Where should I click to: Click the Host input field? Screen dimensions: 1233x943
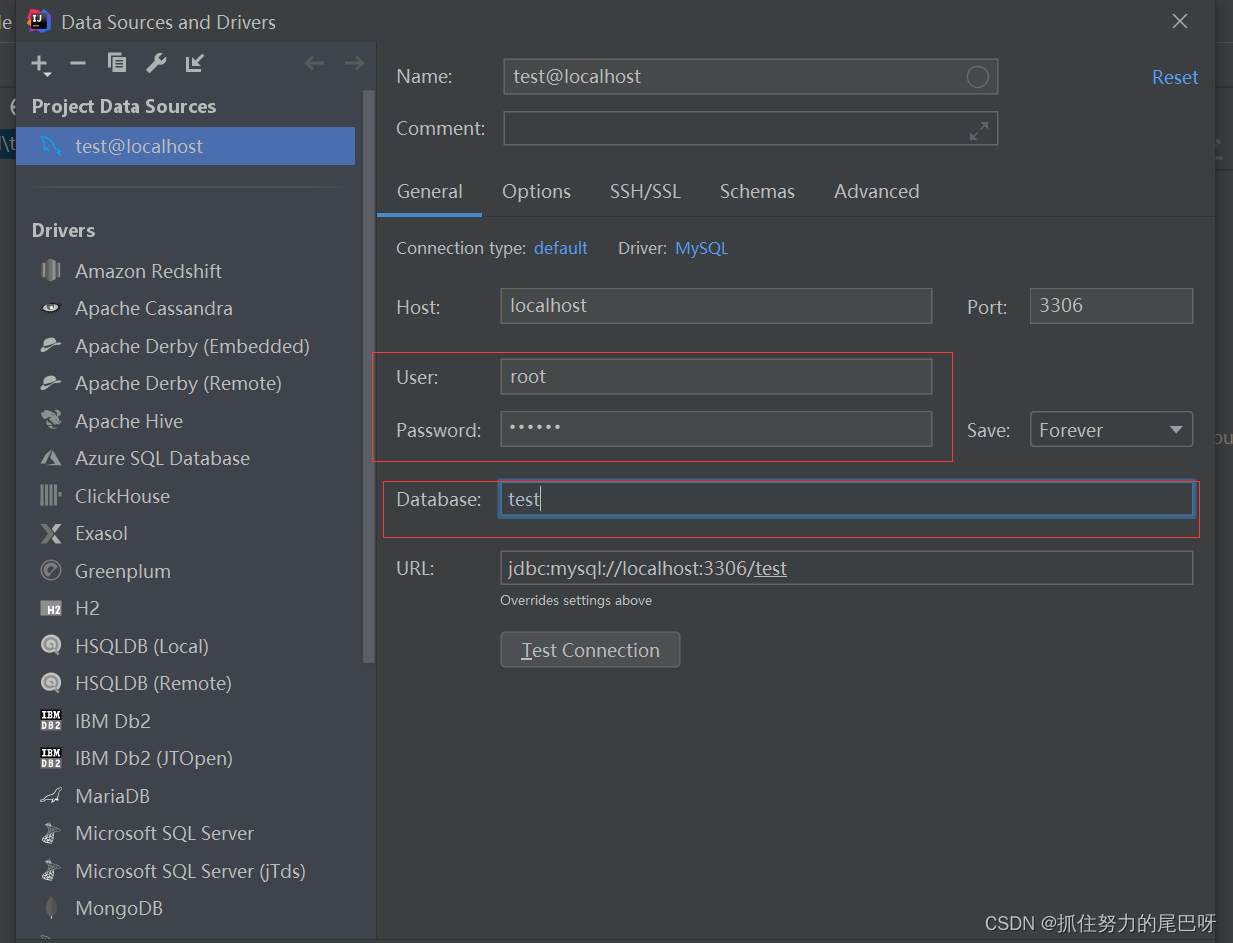point(716,306)
